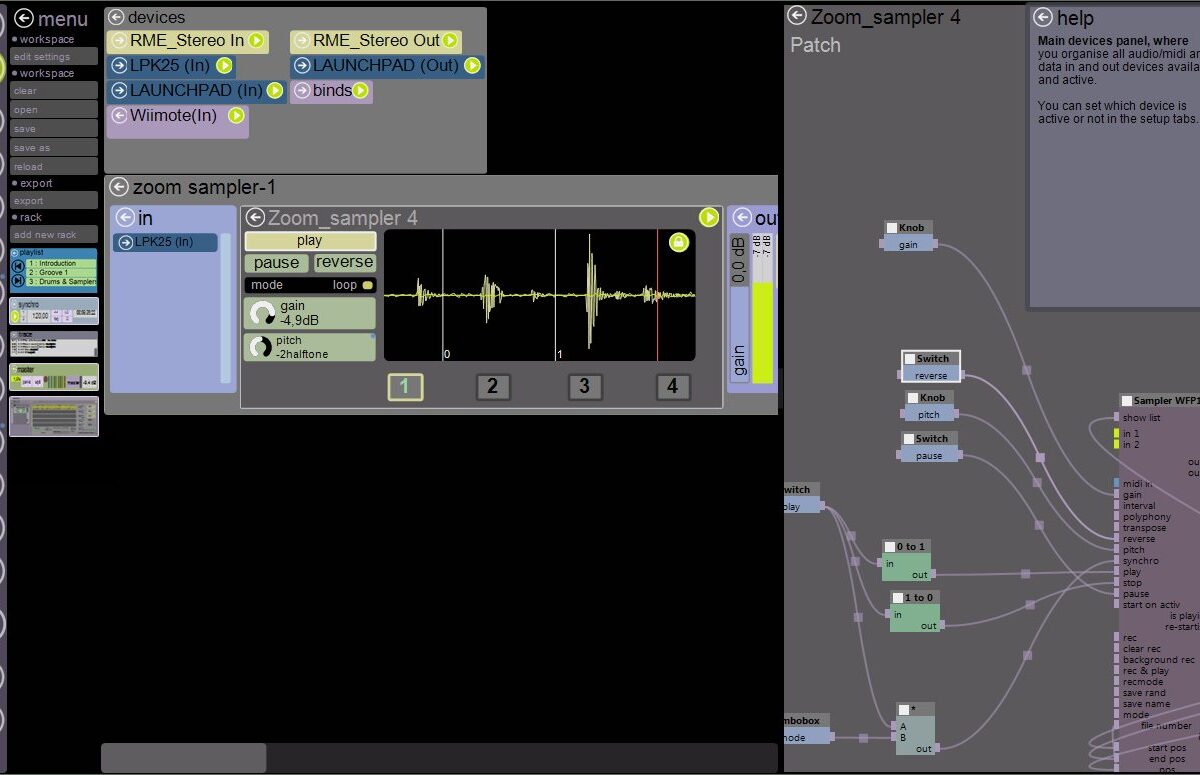The width and height of the screenshot is (1200, 775).
Task: Click the devices panel back arrow icon
Action: [x=116, y=17]
